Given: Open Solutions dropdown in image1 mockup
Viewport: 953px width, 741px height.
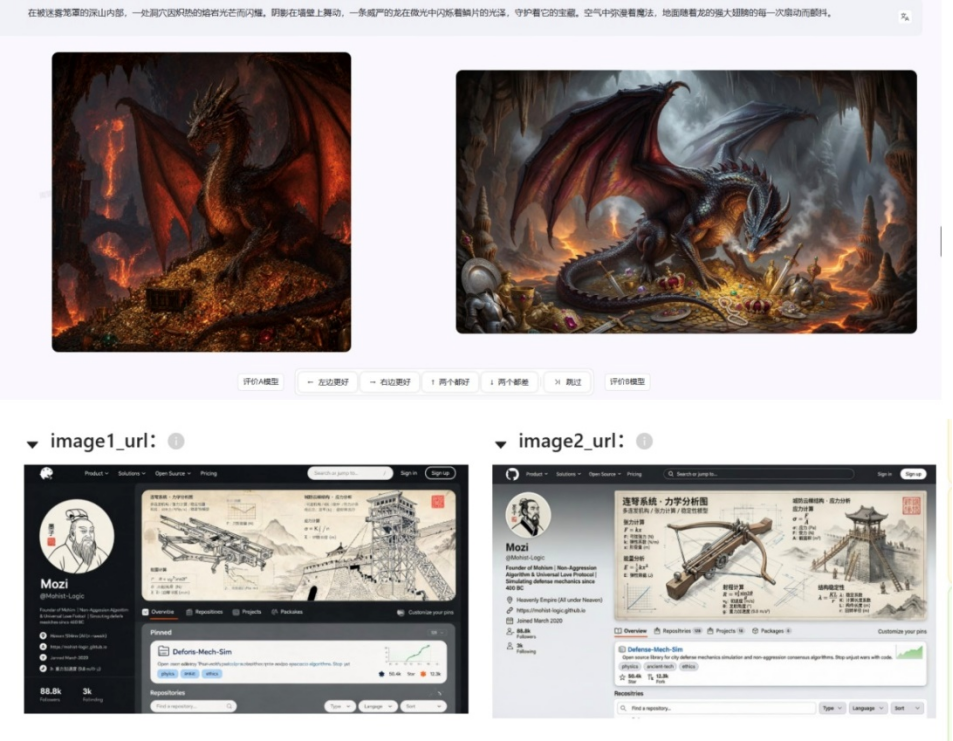Looking at the screenshot, I should pos(131,474).
